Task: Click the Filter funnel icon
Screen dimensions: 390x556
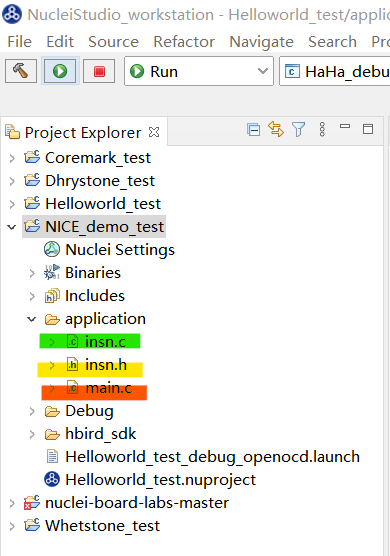Action: coord(298,129)
